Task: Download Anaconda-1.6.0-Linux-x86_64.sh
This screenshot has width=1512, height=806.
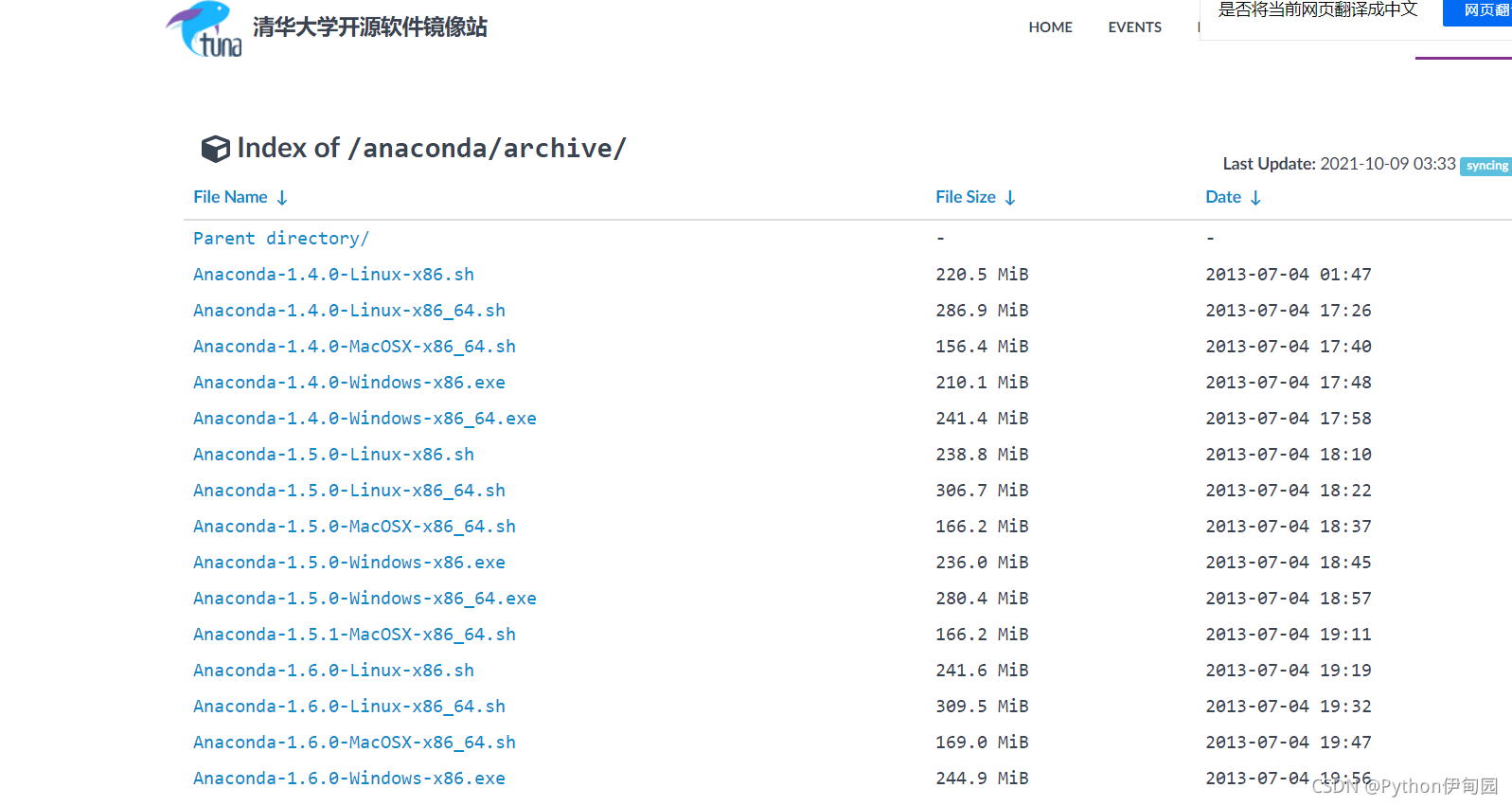Action: tap(349, 707)
